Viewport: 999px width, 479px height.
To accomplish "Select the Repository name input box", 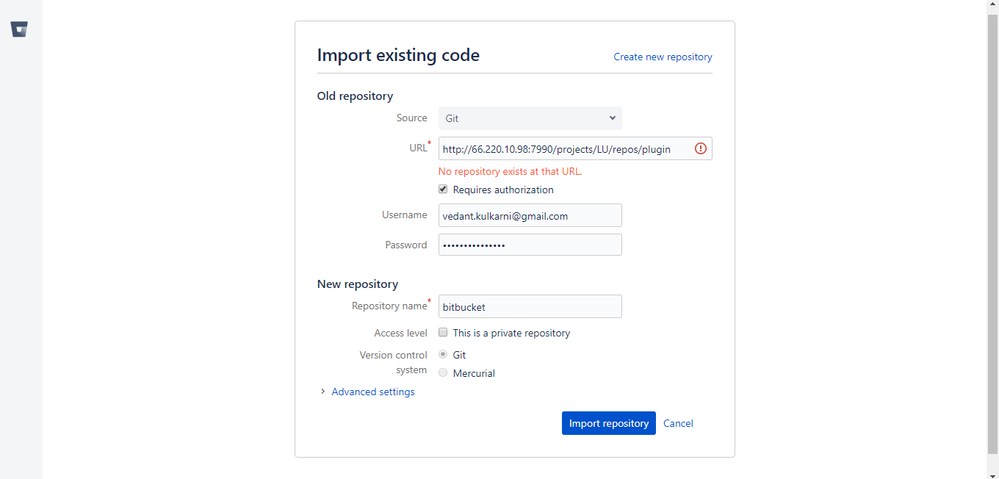I will [x=530, y=306].
